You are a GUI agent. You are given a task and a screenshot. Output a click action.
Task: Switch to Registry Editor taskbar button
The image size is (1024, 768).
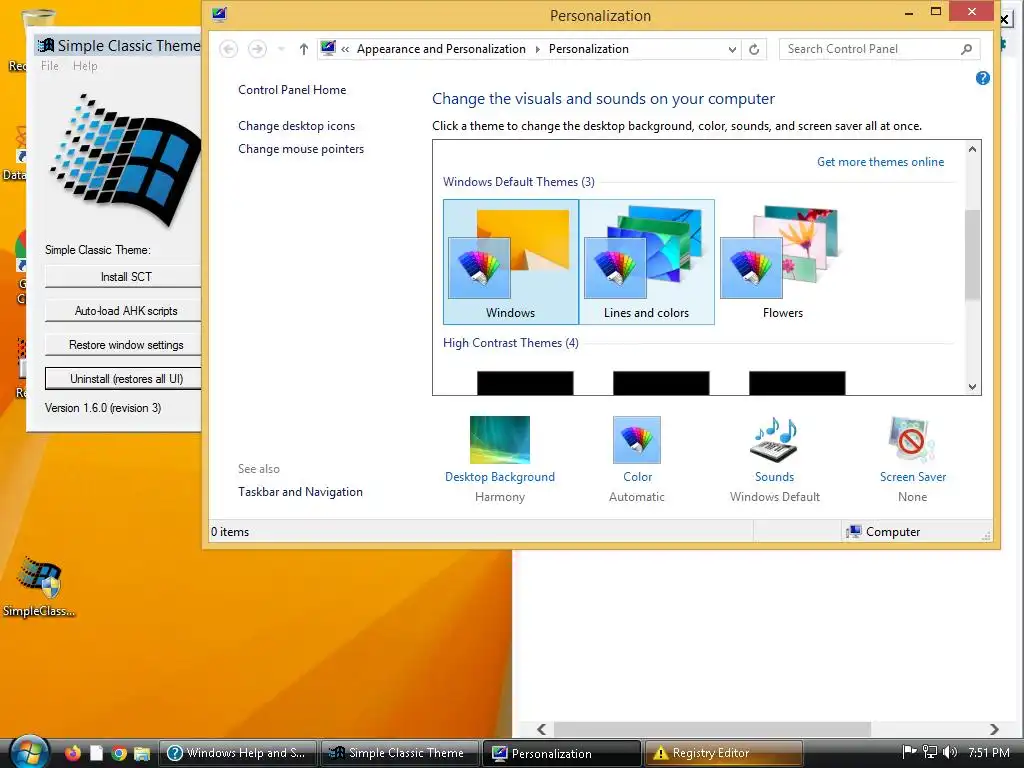click(724, 753)
